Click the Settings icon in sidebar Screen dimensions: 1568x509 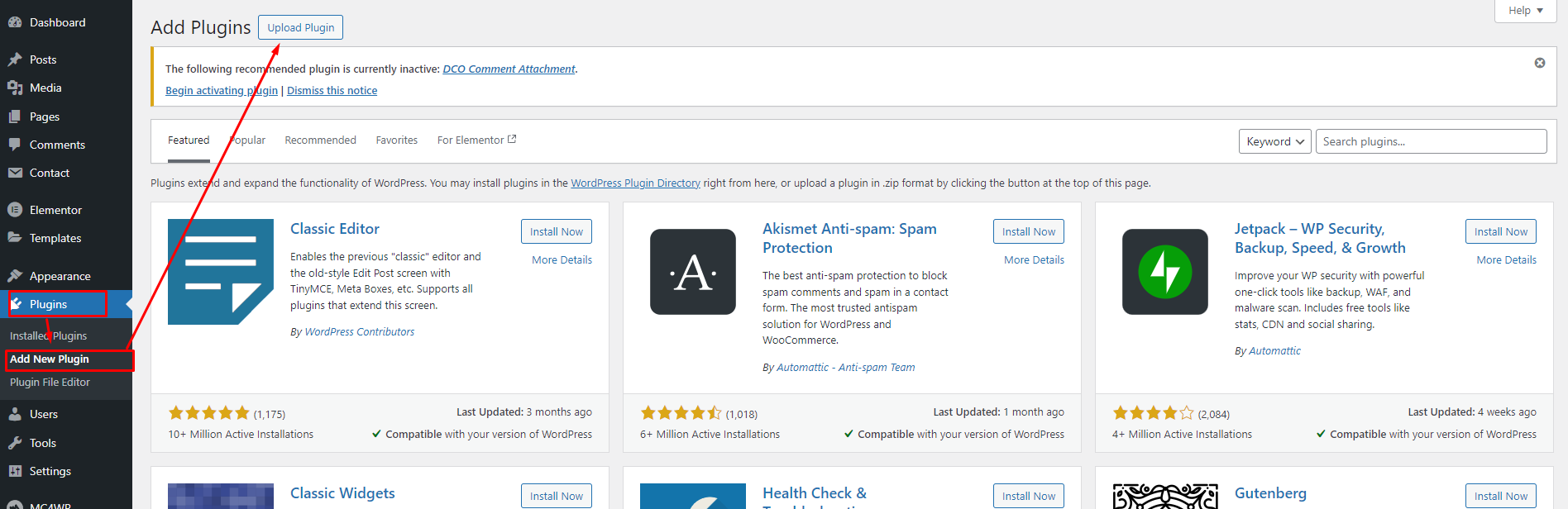tap(15, 471)
